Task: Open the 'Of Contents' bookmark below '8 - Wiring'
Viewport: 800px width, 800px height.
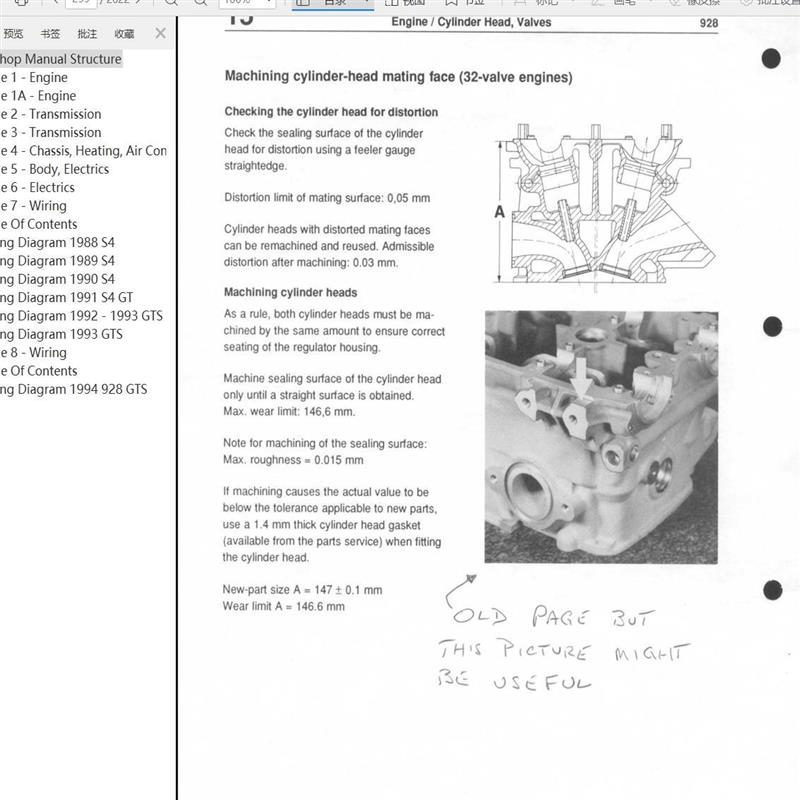Action: 39,371
